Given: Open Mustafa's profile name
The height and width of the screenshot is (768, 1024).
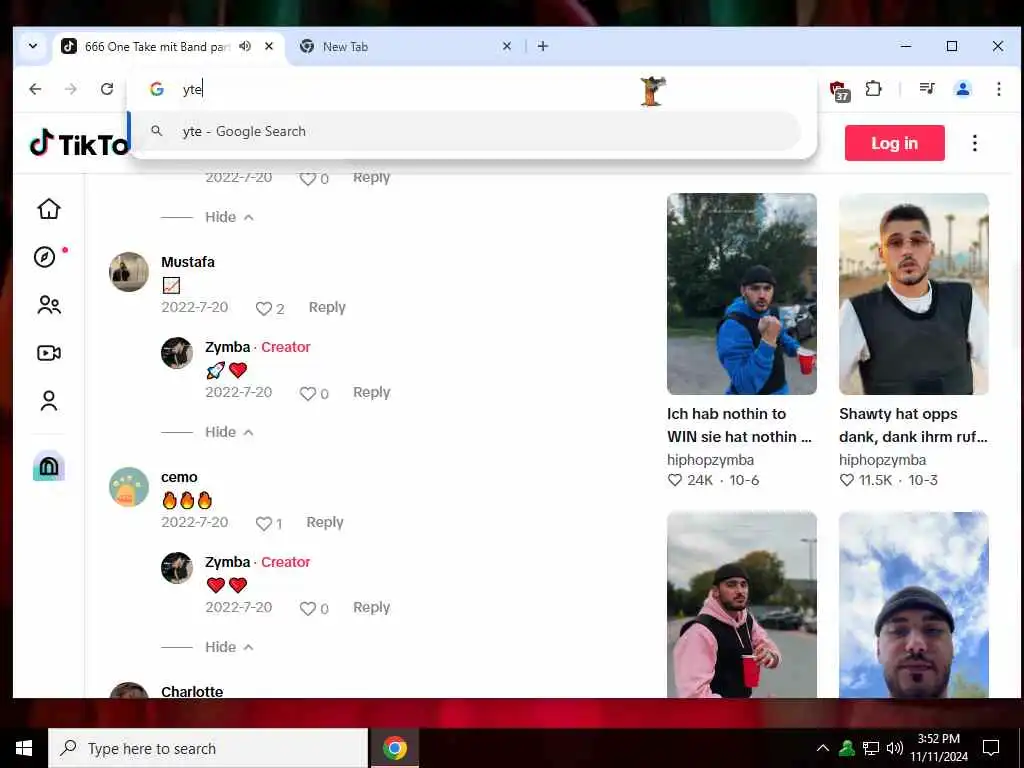Looking at the screenshot, I should pos(188,262).
